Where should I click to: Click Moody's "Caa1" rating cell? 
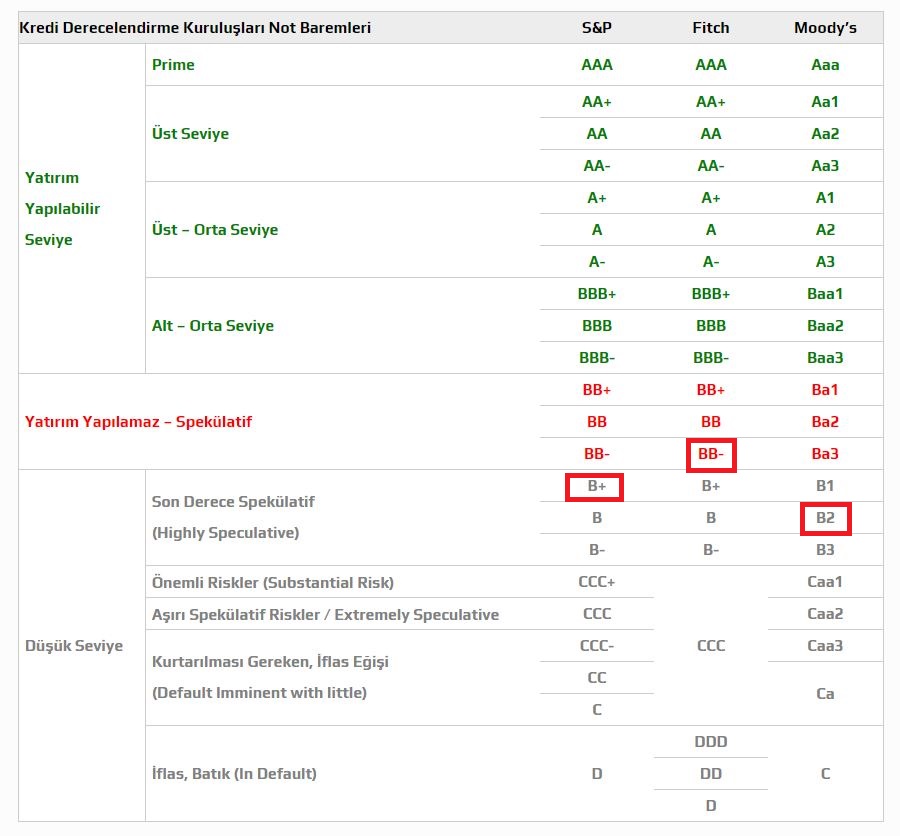coord(825,582)
